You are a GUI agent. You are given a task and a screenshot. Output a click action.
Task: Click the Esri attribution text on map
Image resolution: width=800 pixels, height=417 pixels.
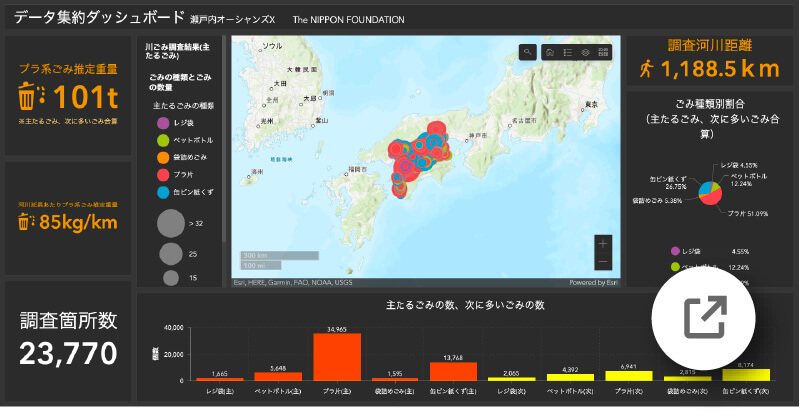292,282
